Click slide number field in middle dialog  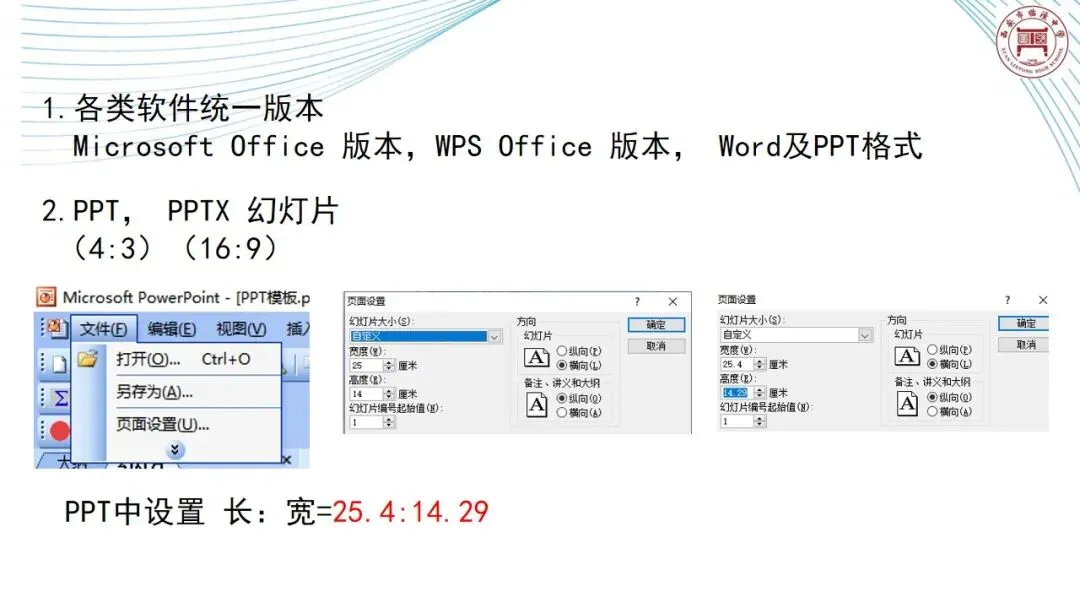[x=366, y=423]
